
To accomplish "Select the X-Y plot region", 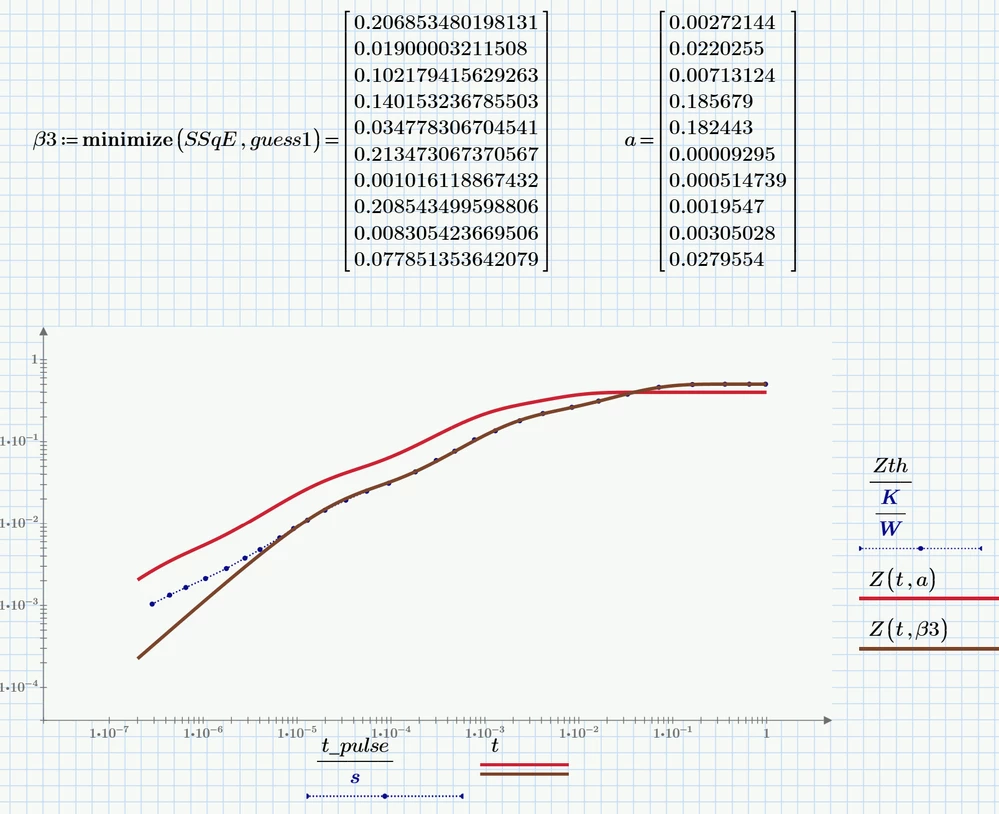I will (x=440, y=525).
